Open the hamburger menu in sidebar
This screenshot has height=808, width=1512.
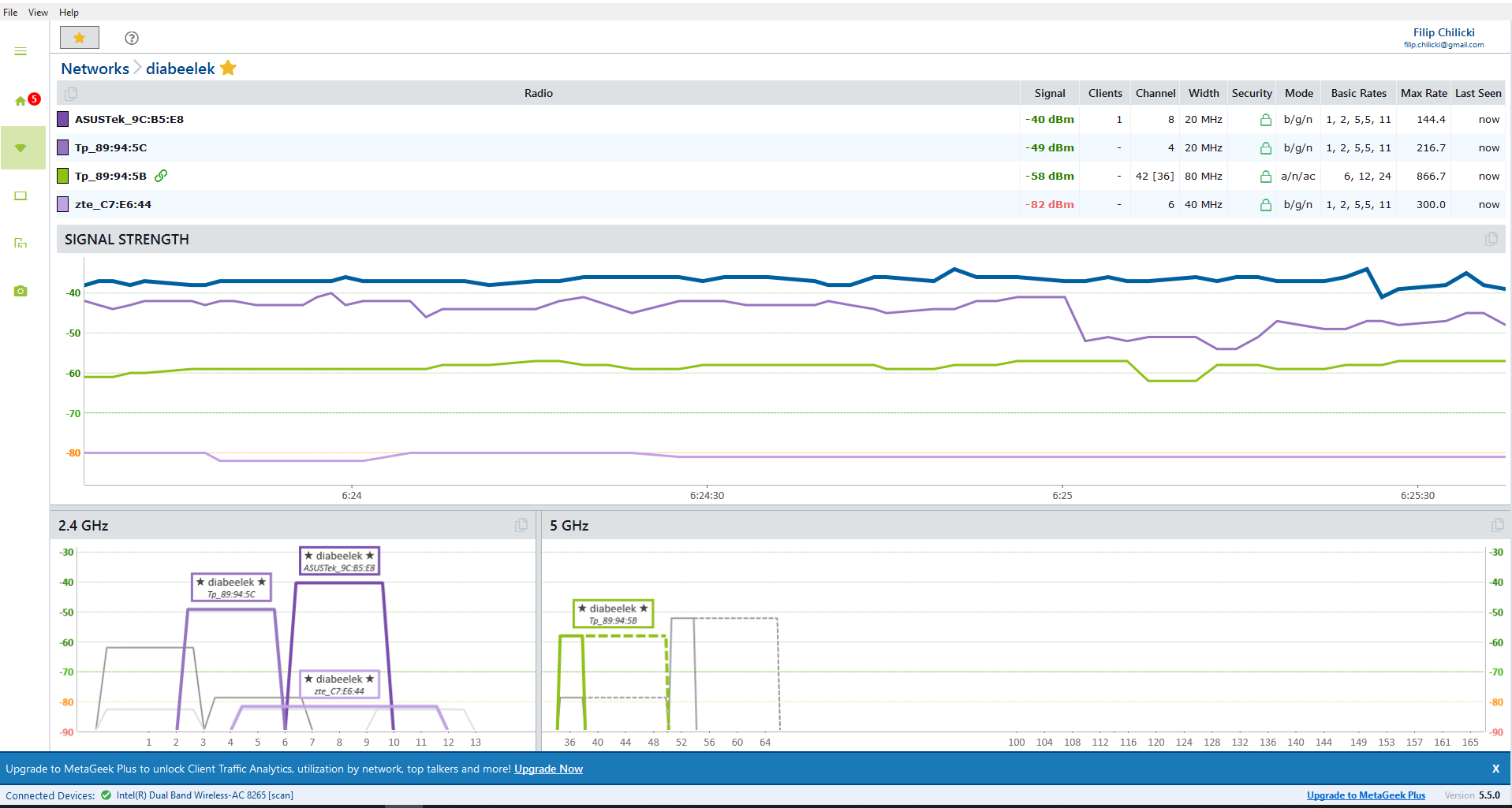[21, 51]
